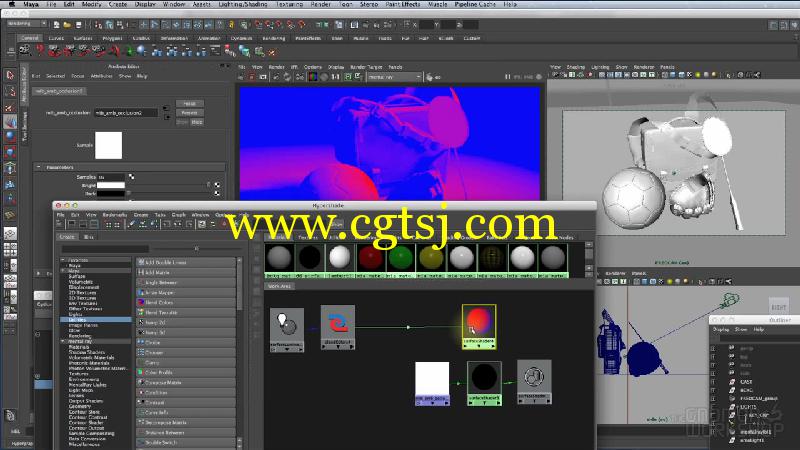This screenshot has width=800, height=450.
Task: Choose the Lasso select tool in toolbox
Action: click(x=10, y=91)
